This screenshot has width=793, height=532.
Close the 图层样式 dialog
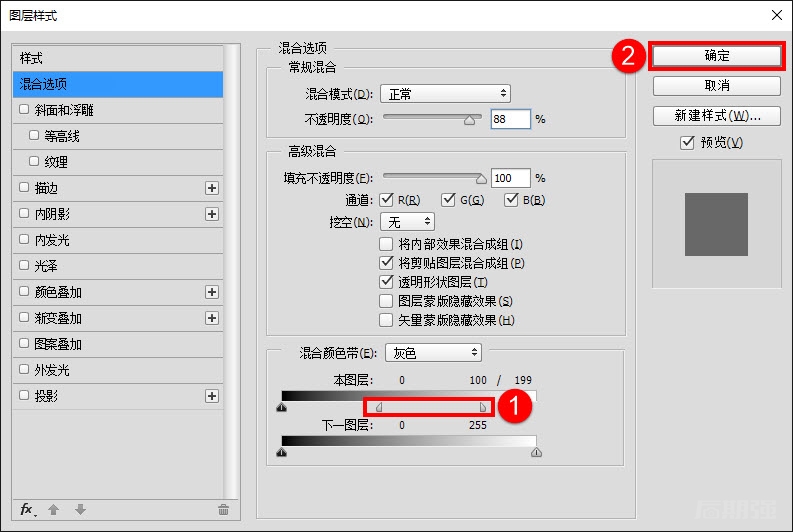[x=777, y=15]
